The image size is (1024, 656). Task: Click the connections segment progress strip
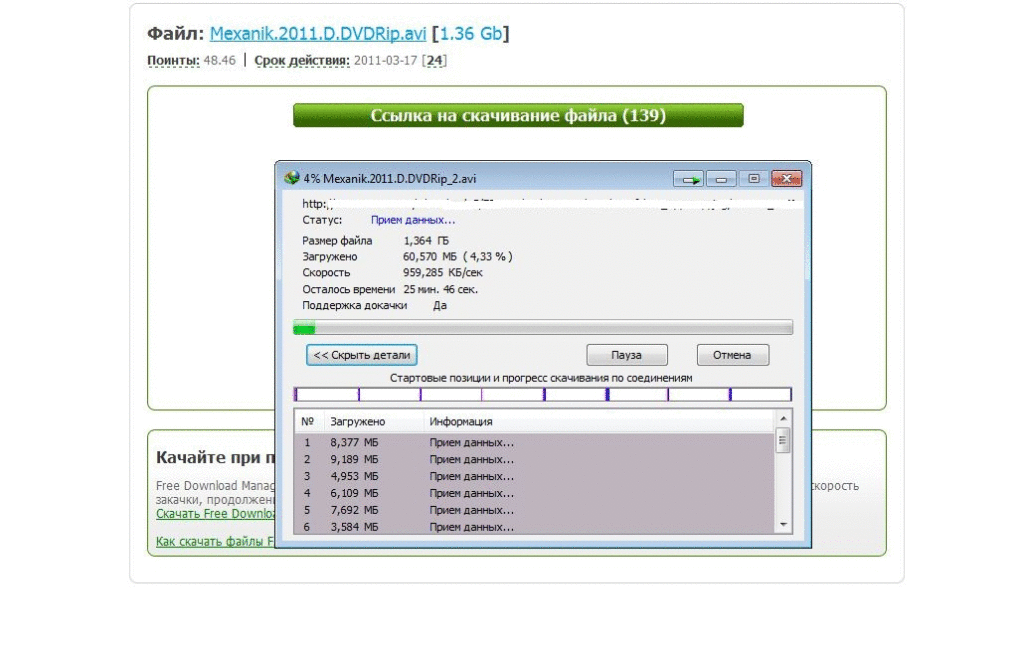click(x=542, y=395)
